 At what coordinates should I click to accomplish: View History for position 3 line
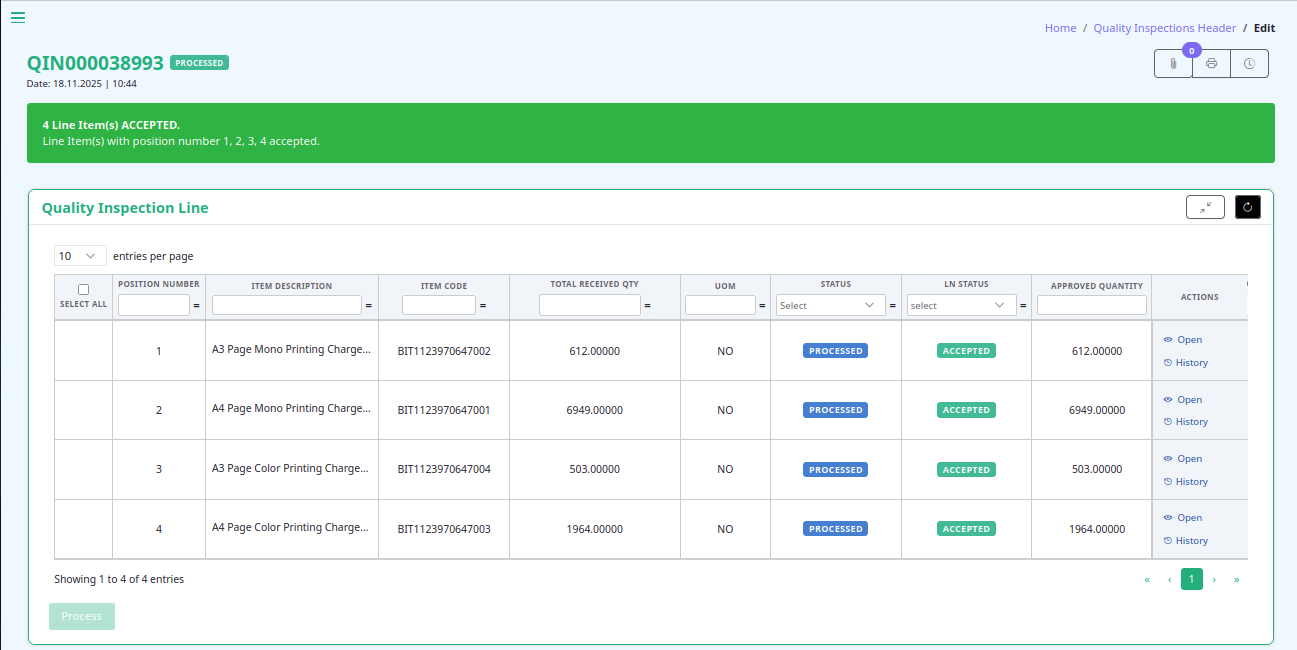[1191, 482]
